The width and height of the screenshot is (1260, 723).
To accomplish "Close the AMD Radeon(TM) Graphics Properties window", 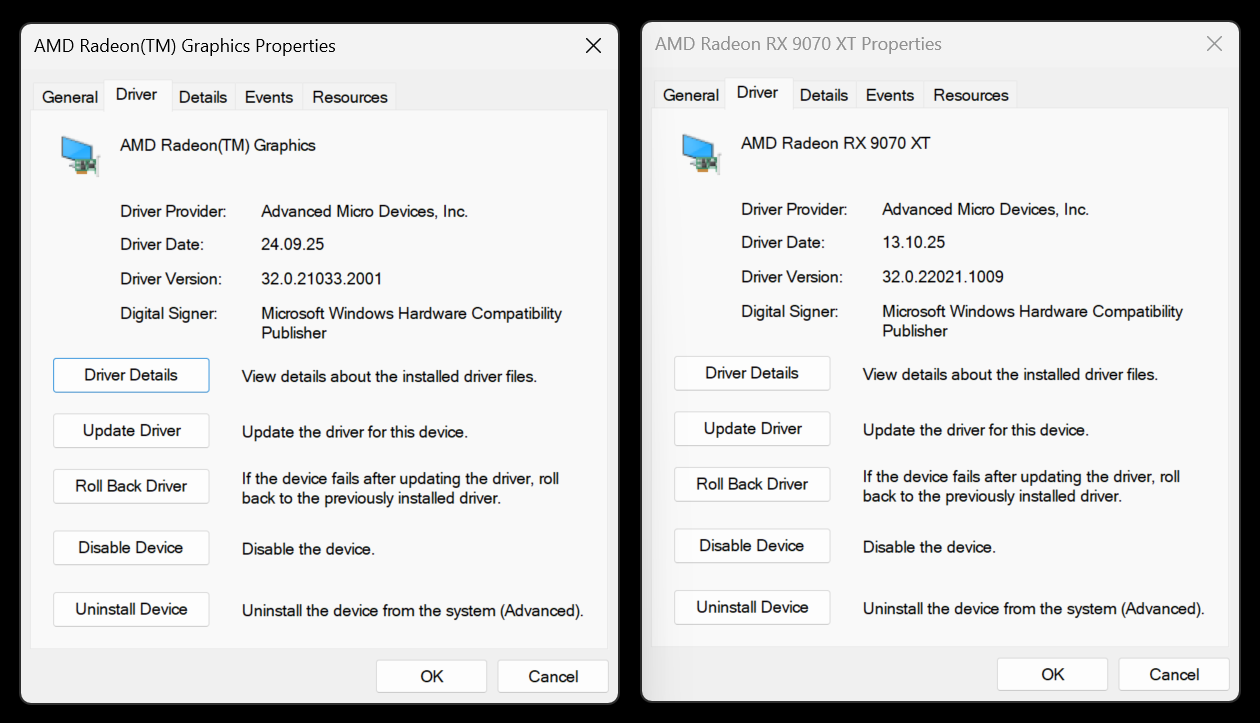I will click(593, 46).
